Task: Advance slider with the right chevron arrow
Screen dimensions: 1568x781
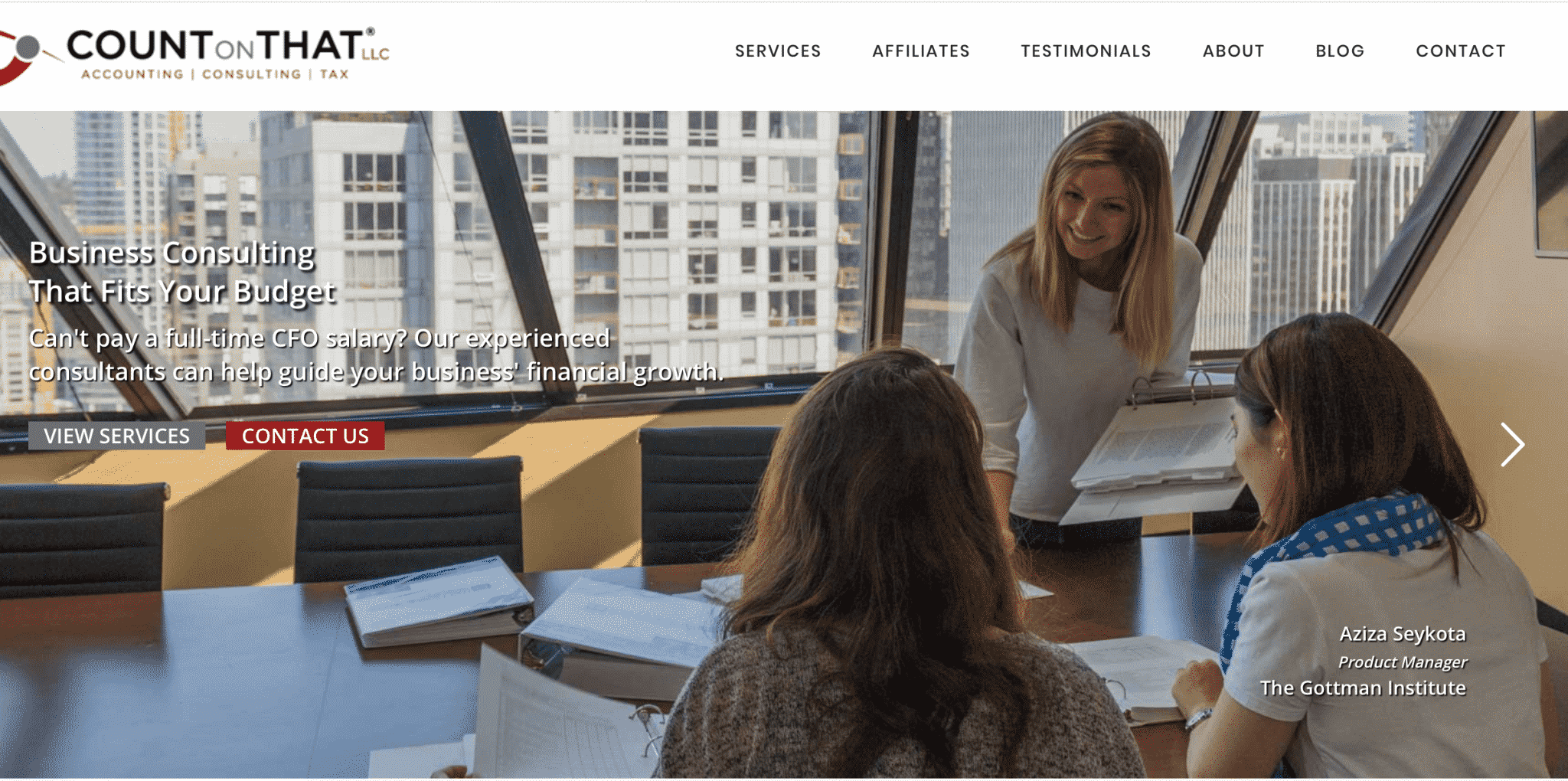Action: click(x=1512, y=445)
